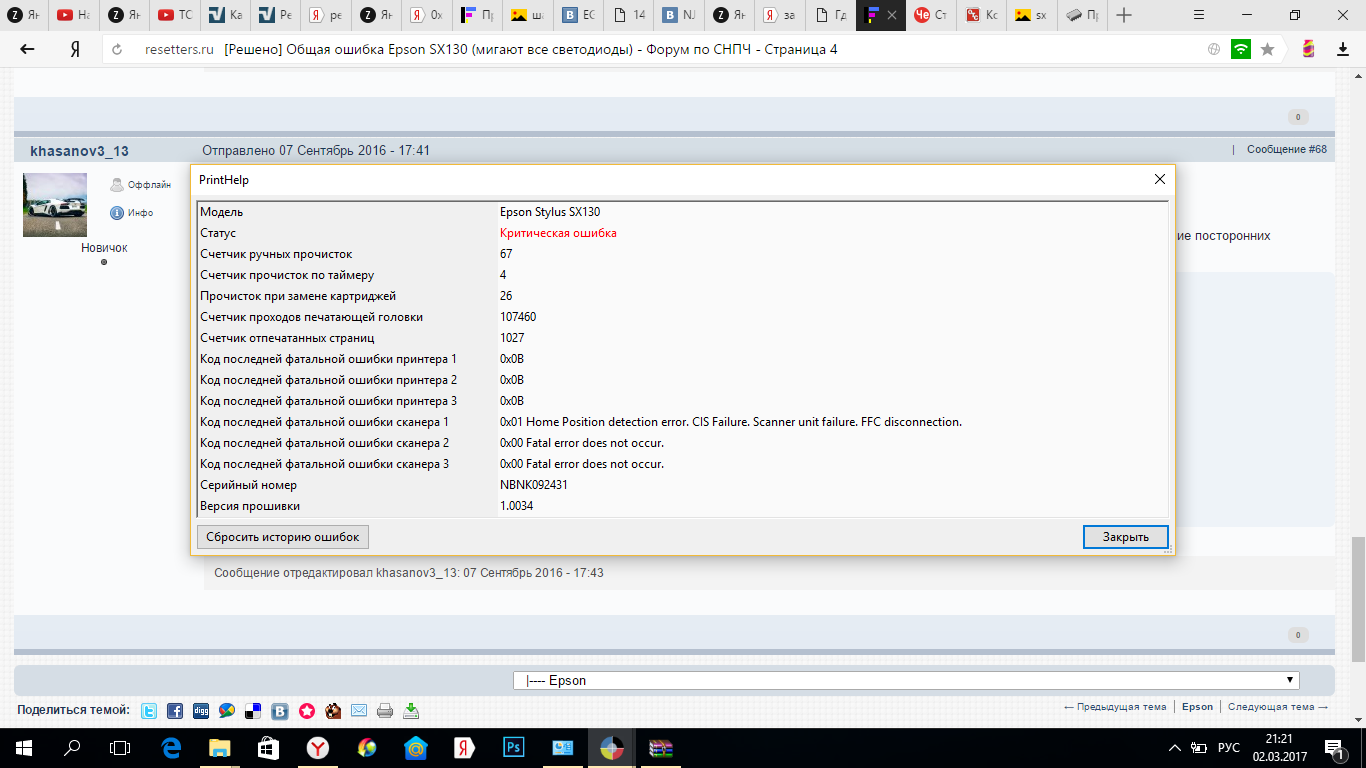The image size is (1366, 768).
Task: Share the topic on Delicious
Action: click(254, 711)
